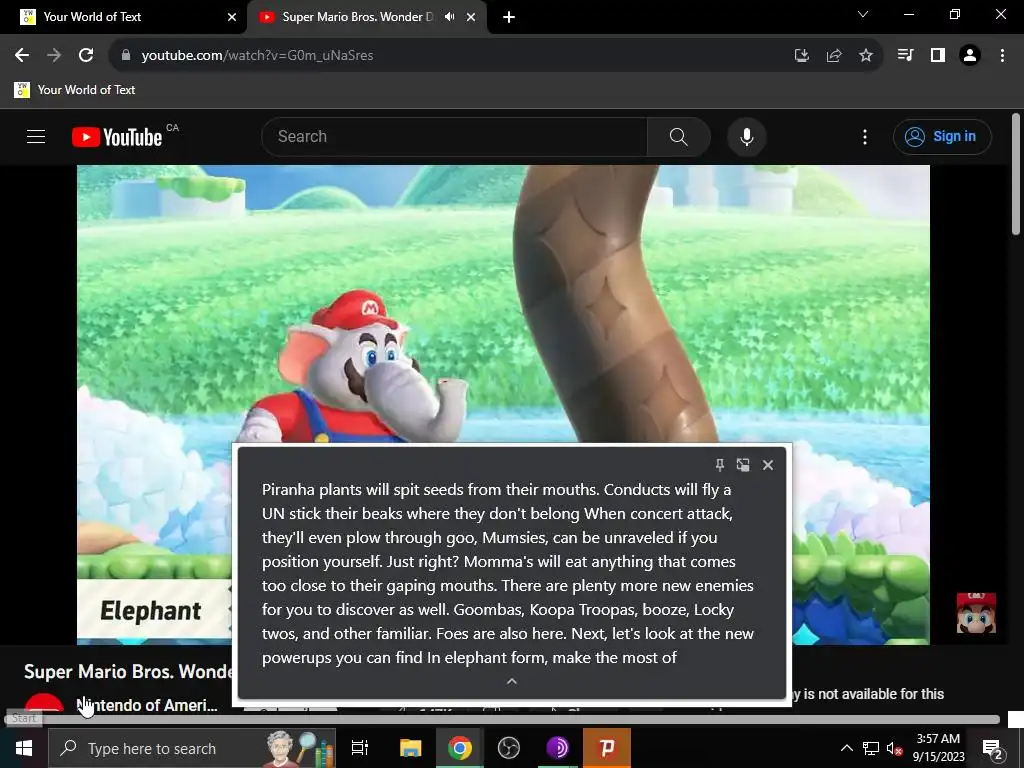Reload the YouTube page

(86, 55)
